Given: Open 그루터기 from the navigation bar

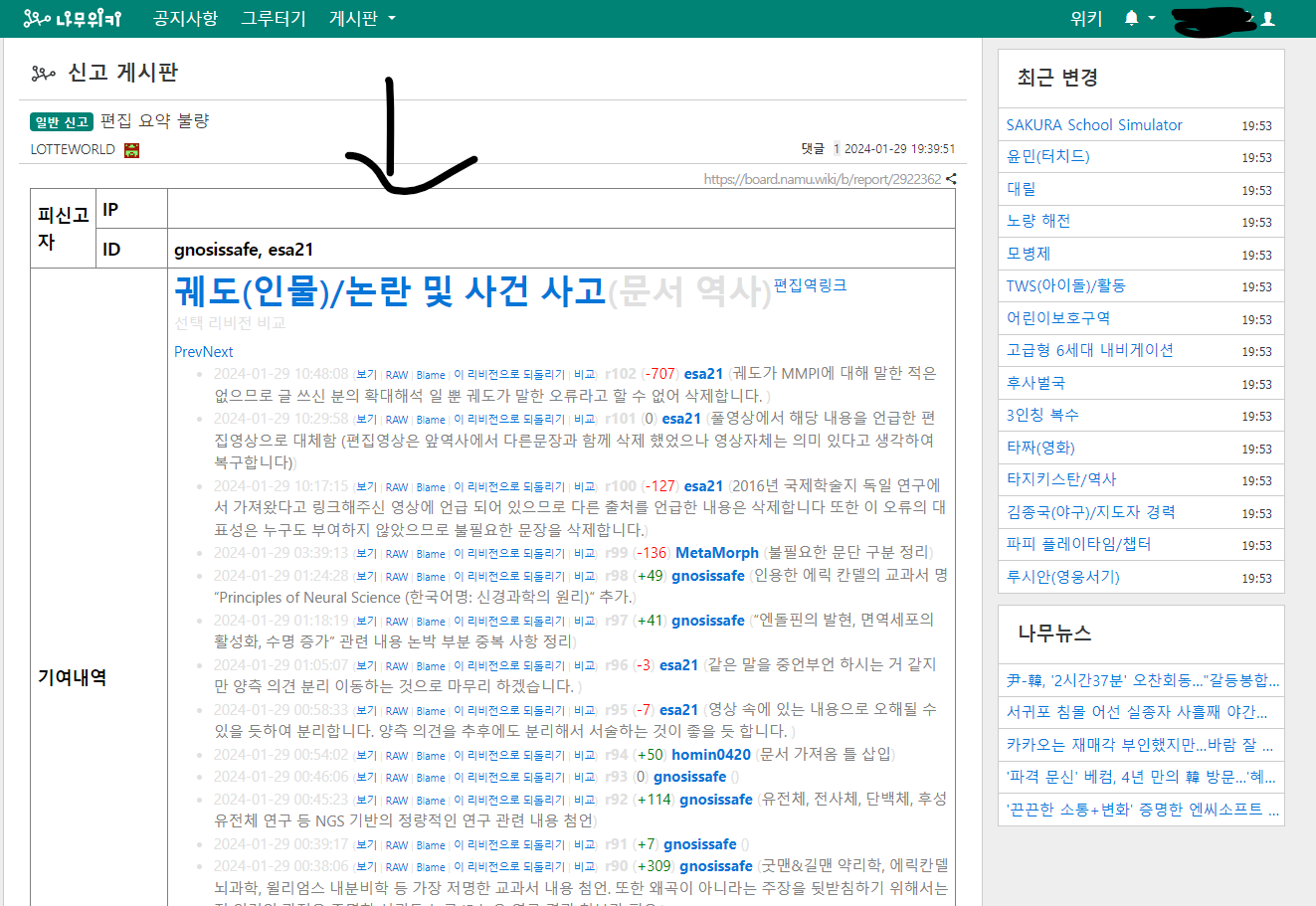Looking at the screenshot, I should 274,18.
